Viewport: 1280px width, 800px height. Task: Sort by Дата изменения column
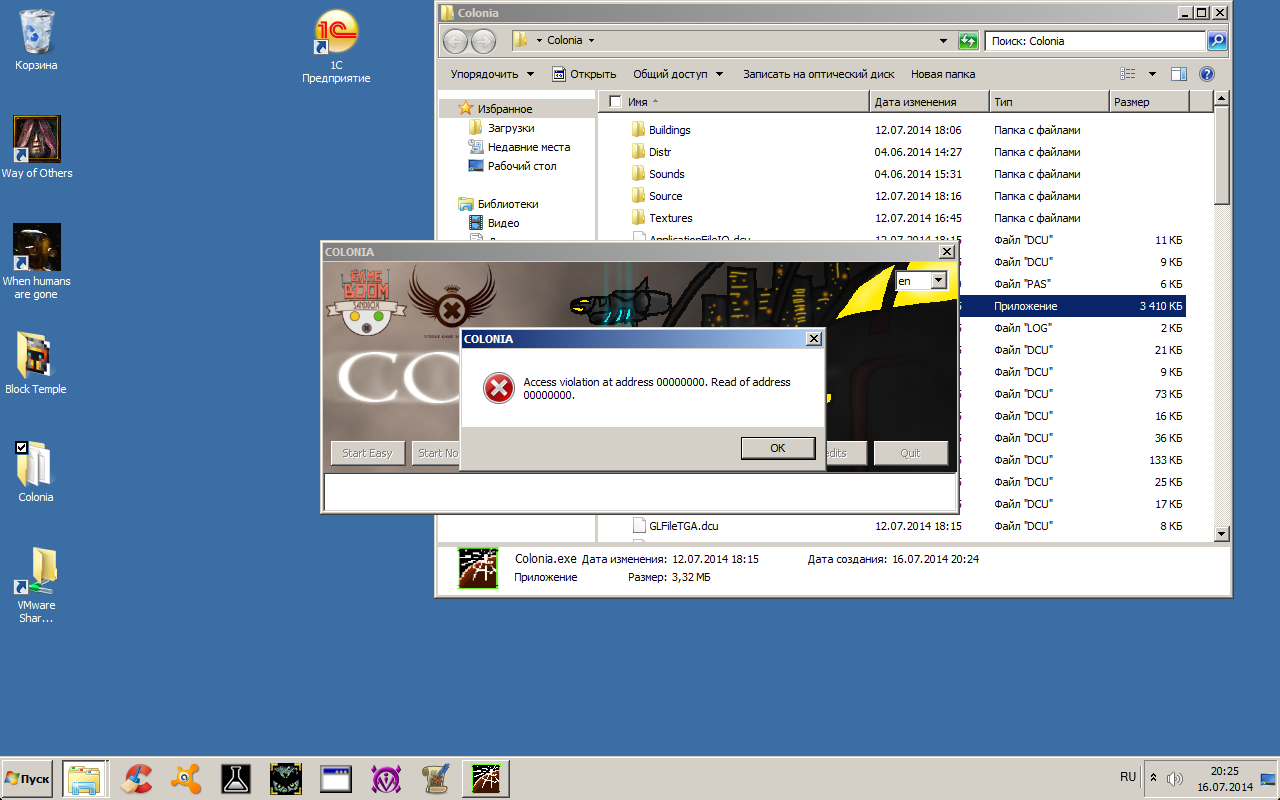(930, 102)
